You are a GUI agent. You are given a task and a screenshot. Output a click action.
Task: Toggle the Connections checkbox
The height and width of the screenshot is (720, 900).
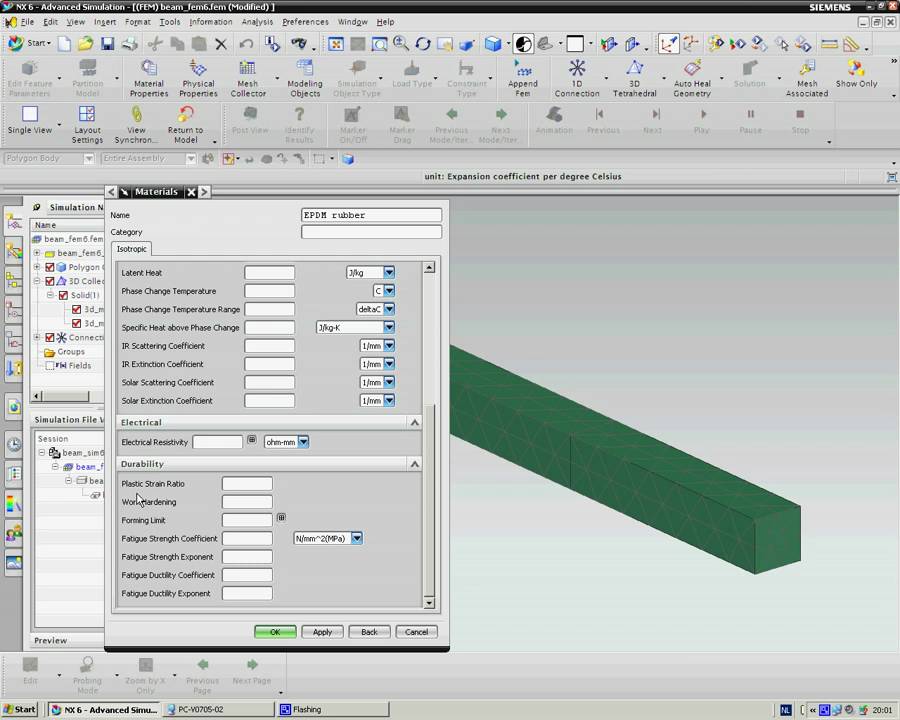[49, 338]
